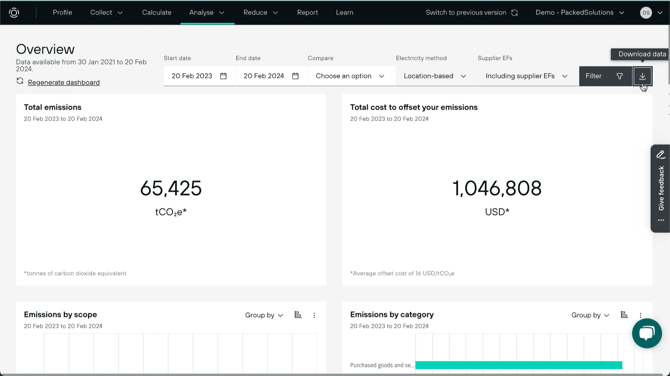Image resolution: width=670 pixels, height=376 pixels.
Task: Expand the Reduce menu
Action: tap(261, 12)
